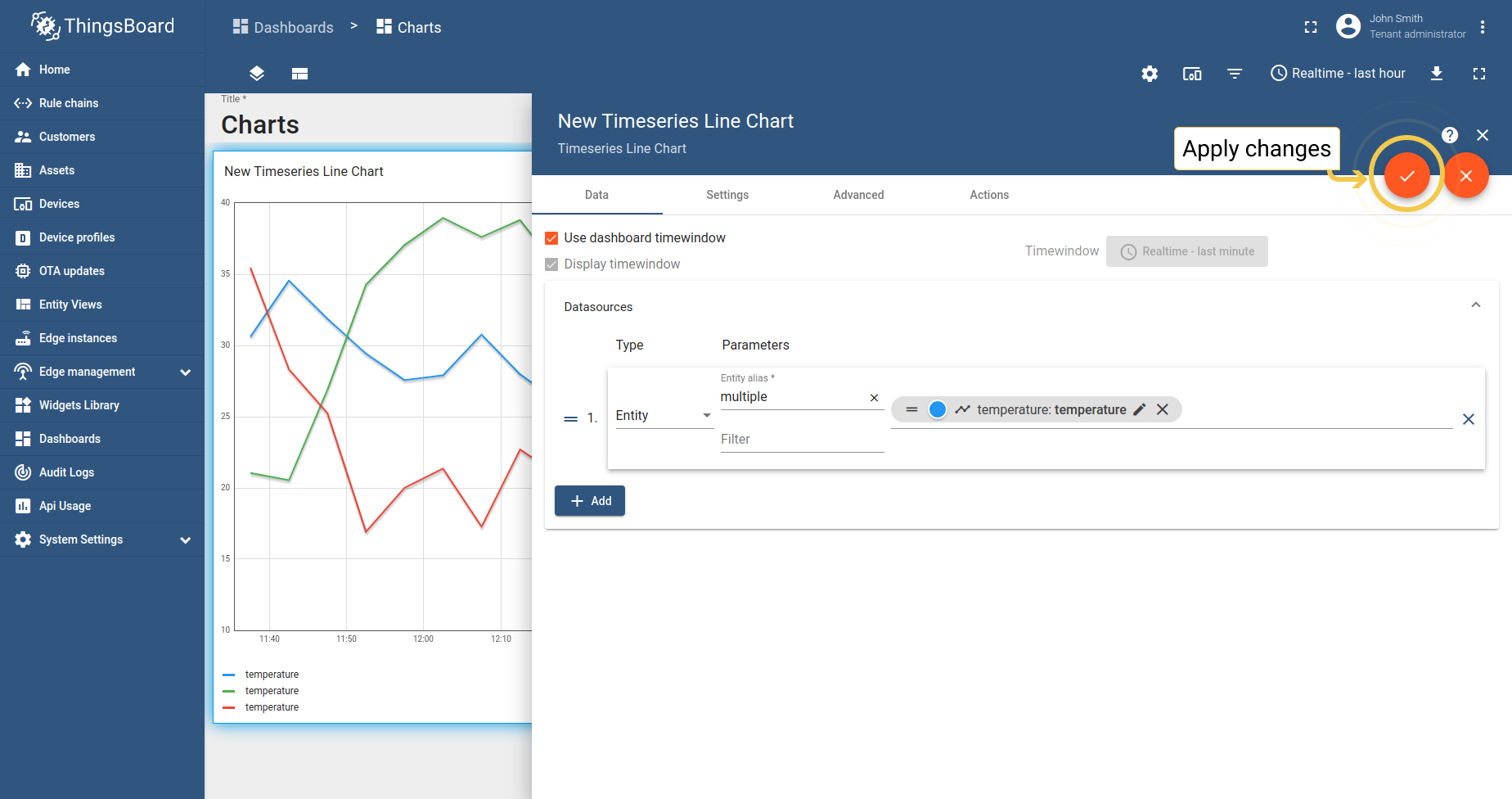1512x799 pixels.
Task: Open the dashboard filters icon
Action: point(1235,74)
